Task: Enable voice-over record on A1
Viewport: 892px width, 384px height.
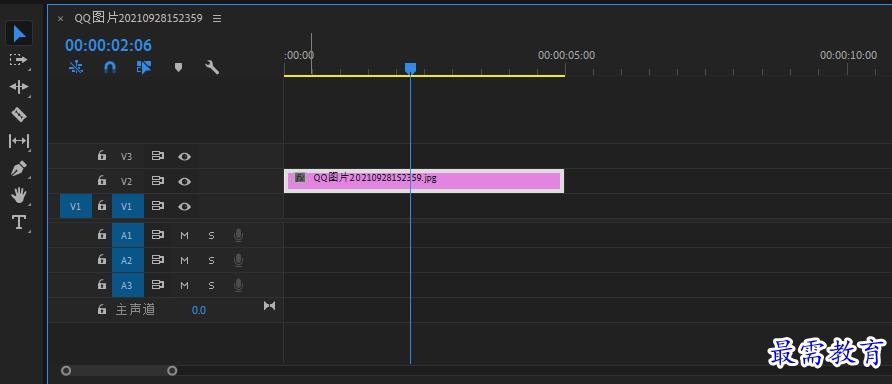Action: coord(238,236)
